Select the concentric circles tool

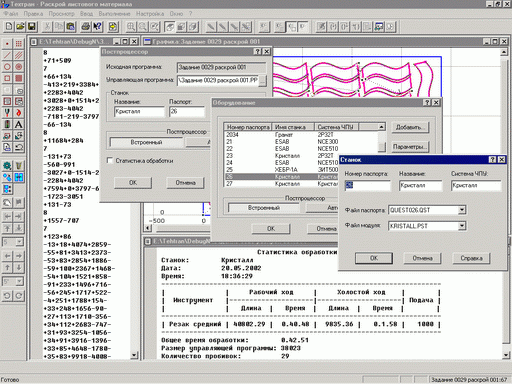(19, 67)
